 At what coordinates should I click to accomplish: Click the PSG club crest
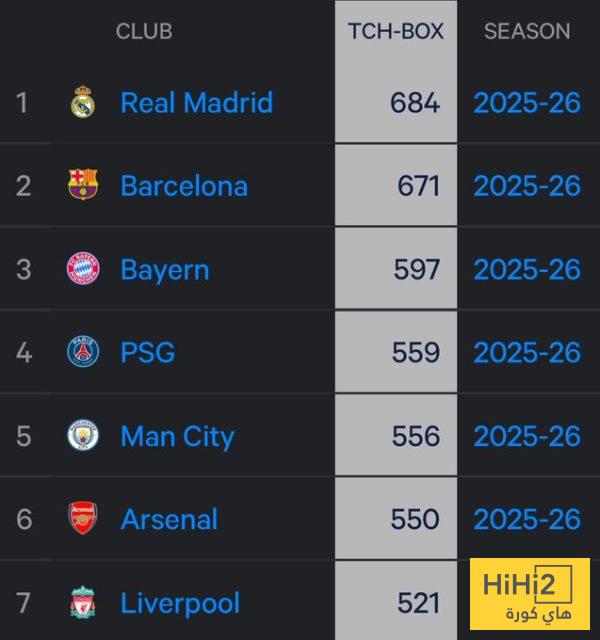pos(83,352)
